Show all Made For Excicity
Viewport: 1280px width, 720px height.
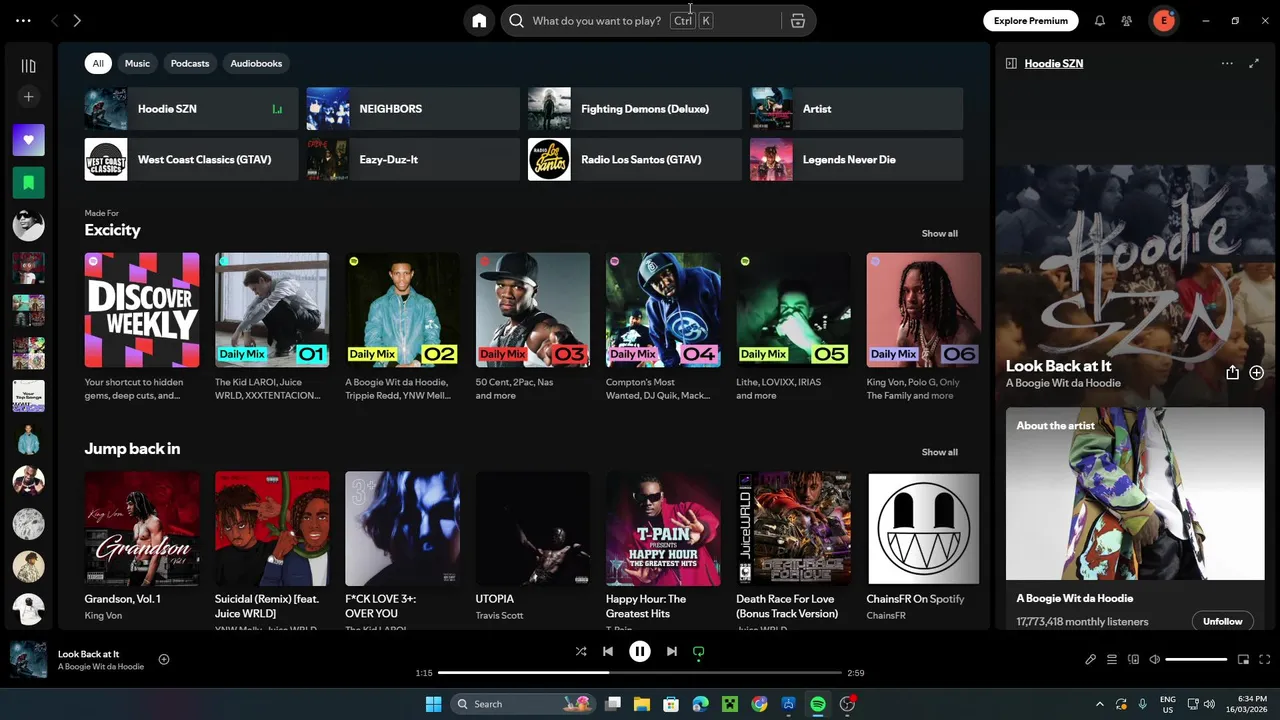[x=939, y=233]
